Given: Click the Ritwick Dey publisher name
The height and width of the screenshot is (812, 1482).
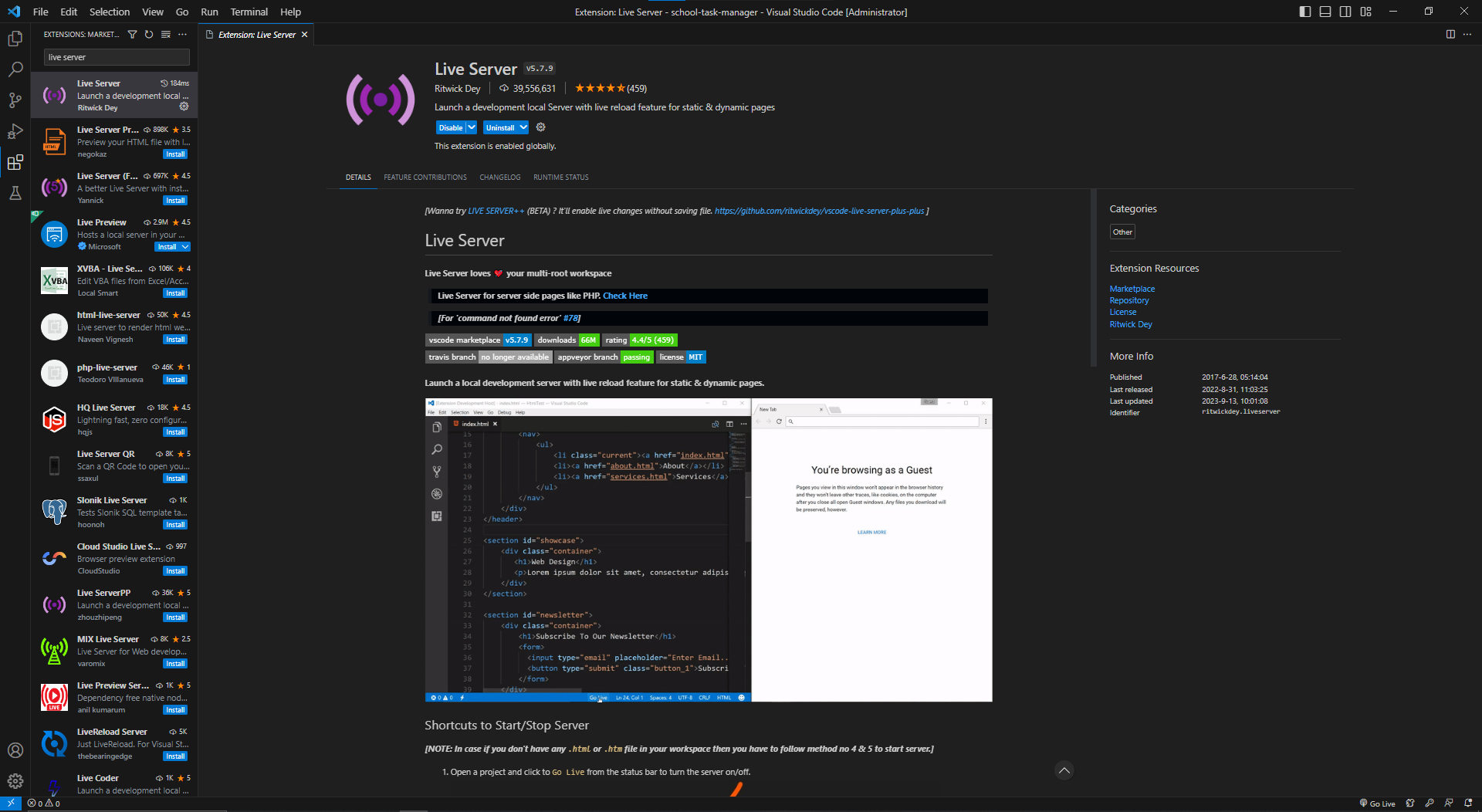Looking at the screenshot, I should 457,89.
